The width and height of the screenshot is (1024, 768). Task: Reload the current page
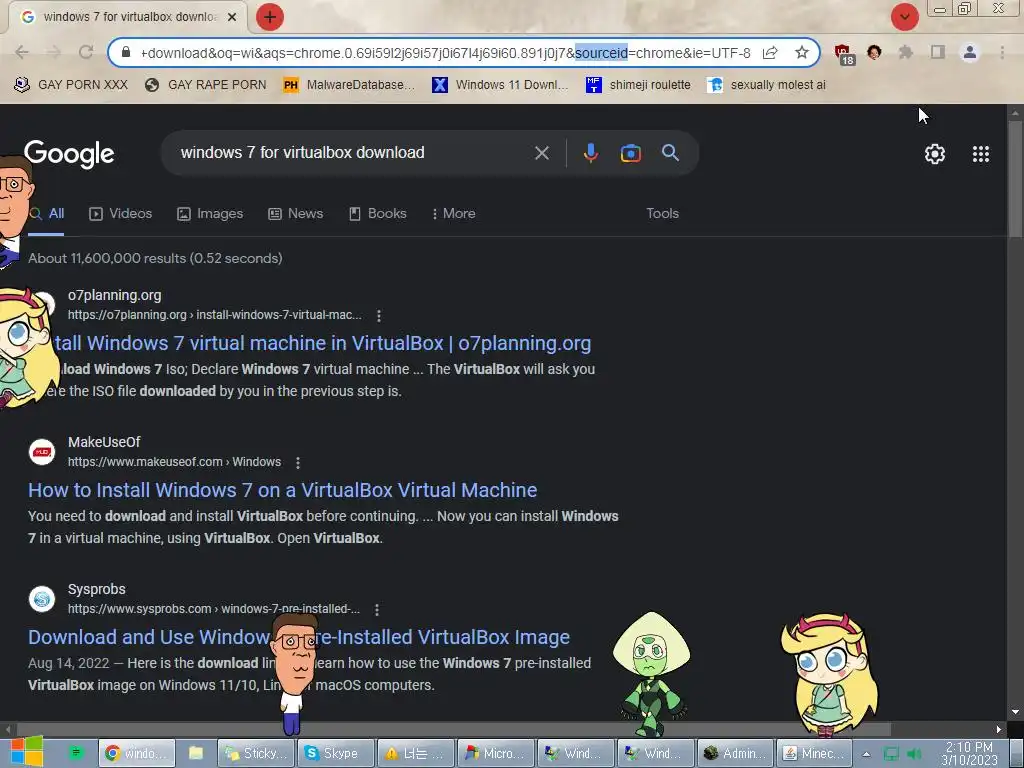coord(86,52)
